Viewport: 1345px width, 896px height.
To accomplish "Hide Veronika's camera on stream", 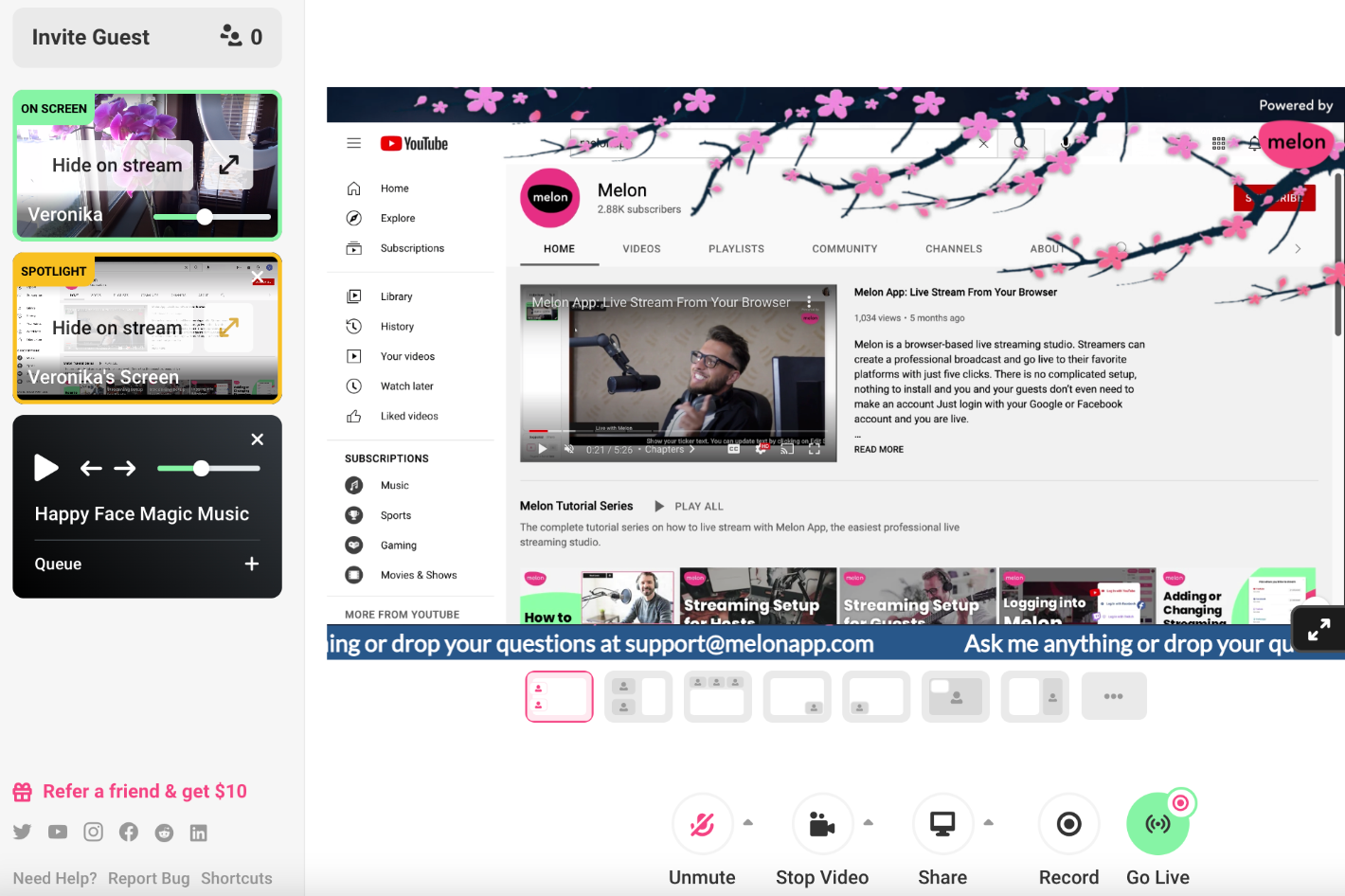I will pyautogui.click(x=117, y=165).
